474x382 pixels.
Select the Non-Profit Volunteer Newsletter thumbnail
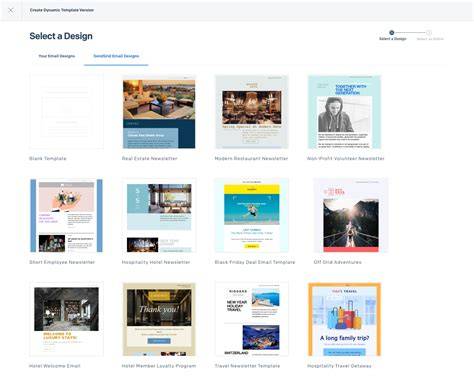[x=344, y=112]
